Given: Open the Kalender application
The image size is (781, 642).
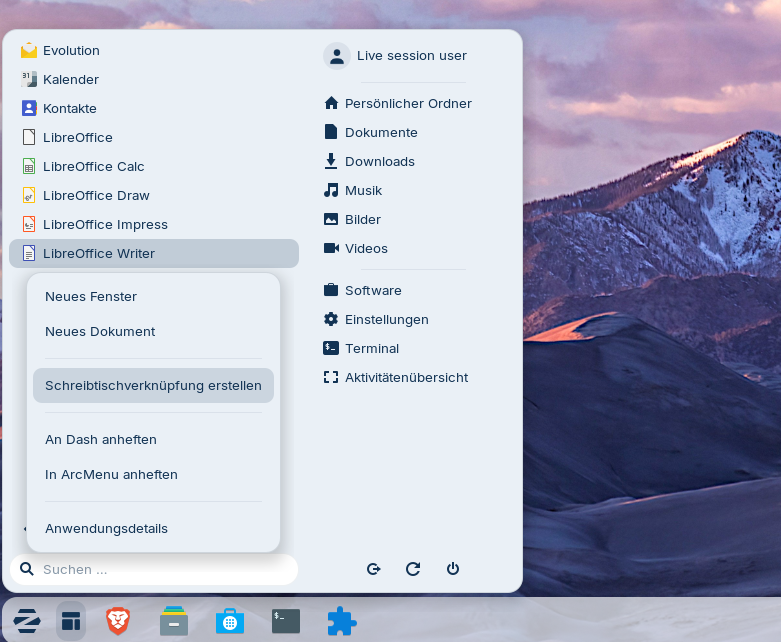Looking at the screenshot, I should tap(70, 80).
